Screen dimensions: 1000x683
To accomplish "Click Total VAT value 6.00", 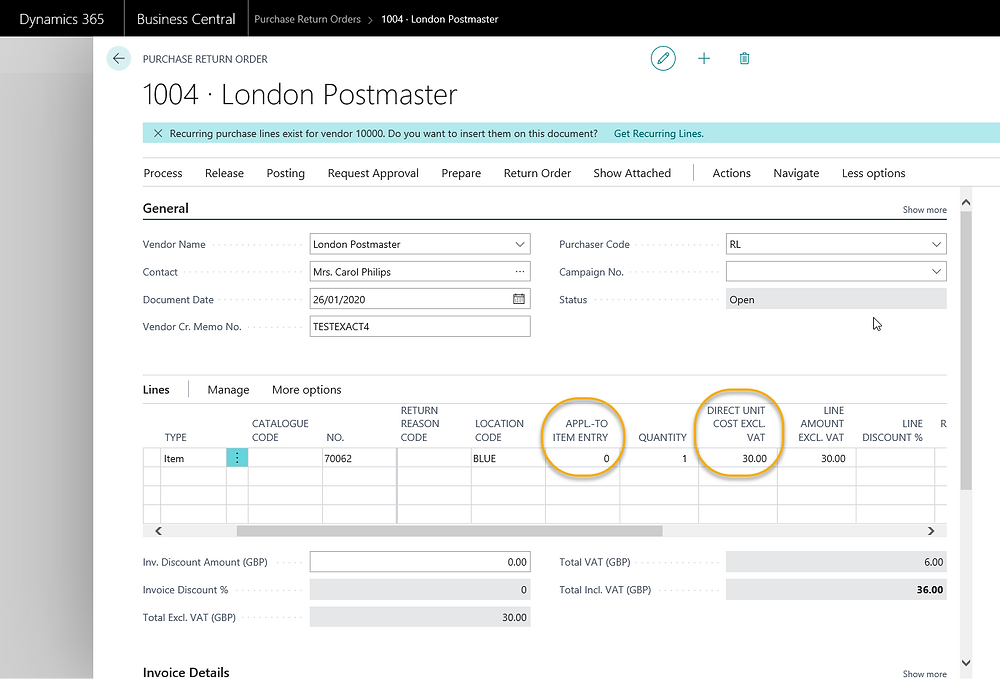I will [x=836, y=562].
